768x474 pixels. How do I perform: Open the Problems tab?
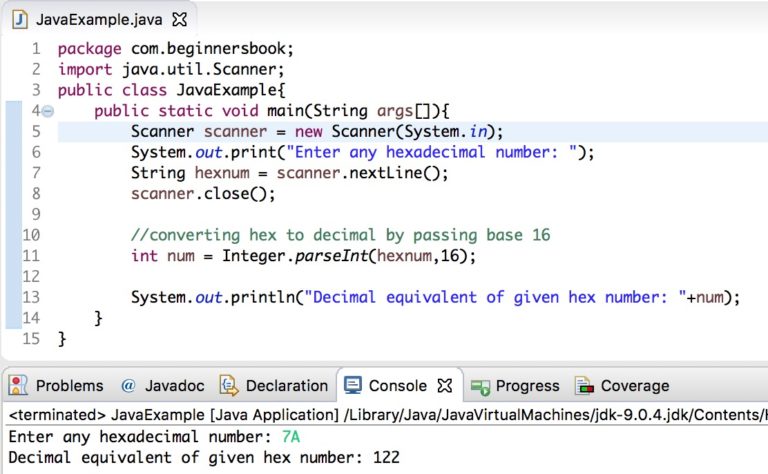pos(70,386)
